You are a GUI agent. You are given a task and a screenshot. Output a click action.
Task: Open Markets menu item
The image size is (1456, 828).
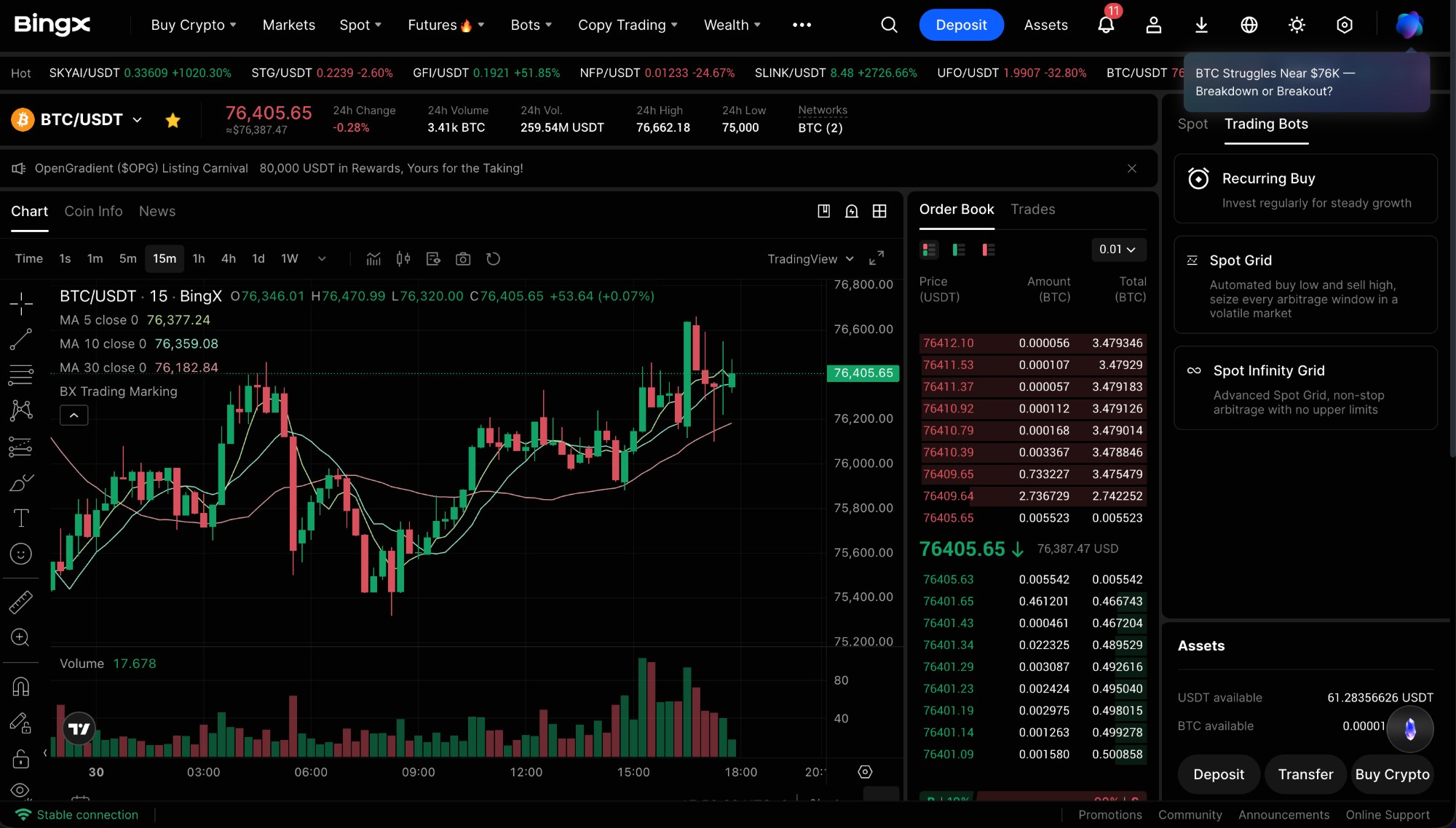pos(289,25)
